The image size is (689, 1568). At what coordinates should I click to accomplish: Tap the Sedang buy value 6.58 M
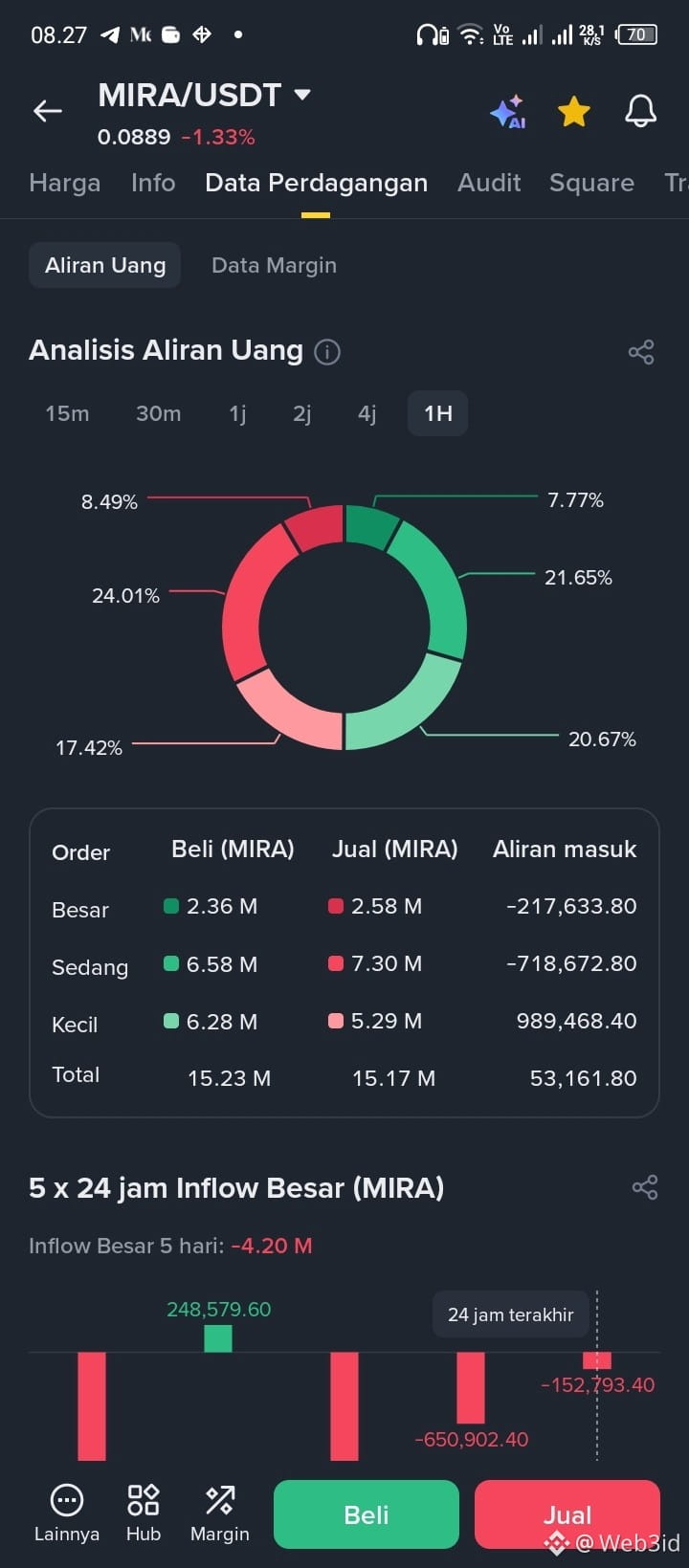(x=222, y=964)
